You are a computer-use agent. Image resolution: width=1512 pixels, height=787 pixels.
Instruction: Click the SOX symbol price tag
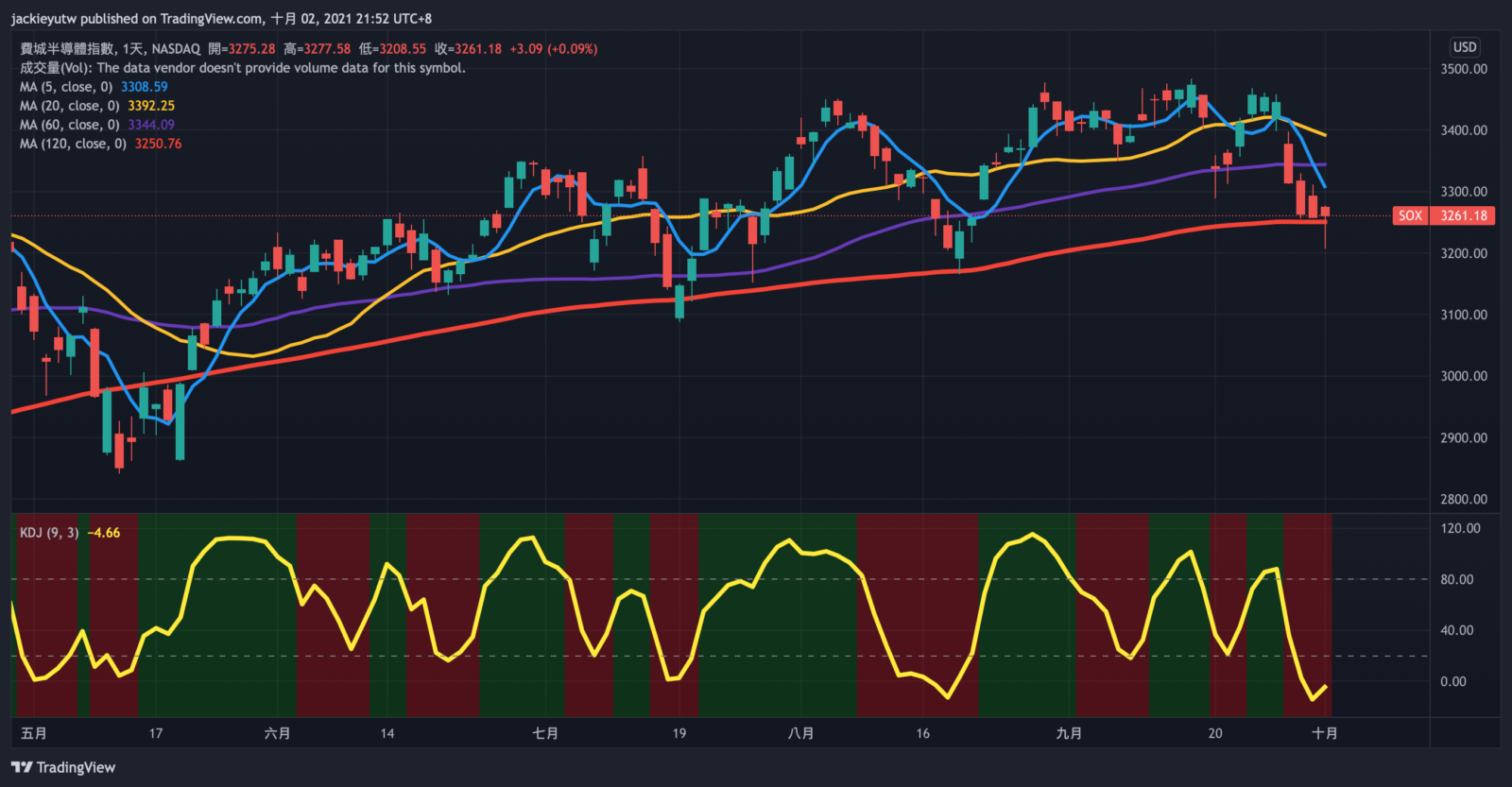(1410, 215)
